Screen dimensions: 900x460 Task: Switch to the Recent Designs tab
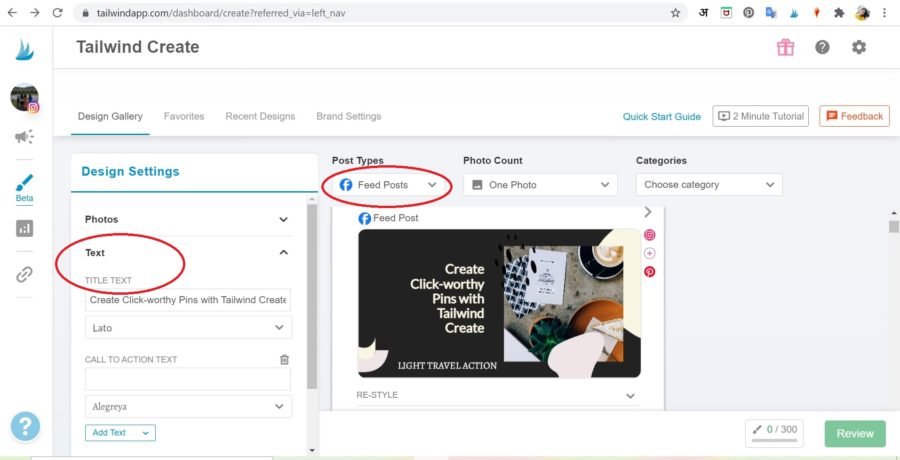click(260, 116)
